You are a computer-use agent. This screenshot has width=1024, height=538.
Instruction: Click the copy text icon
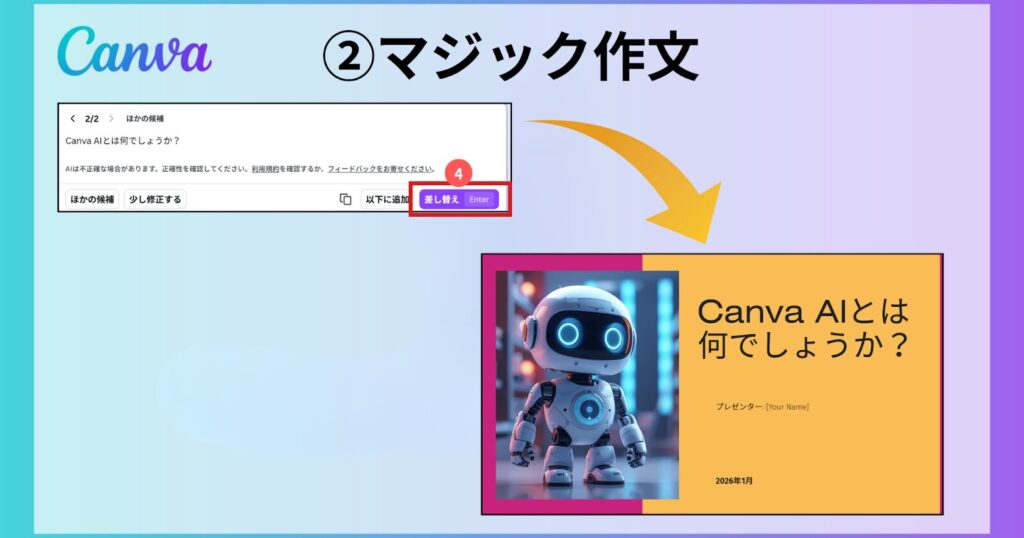tap(345, 199)
